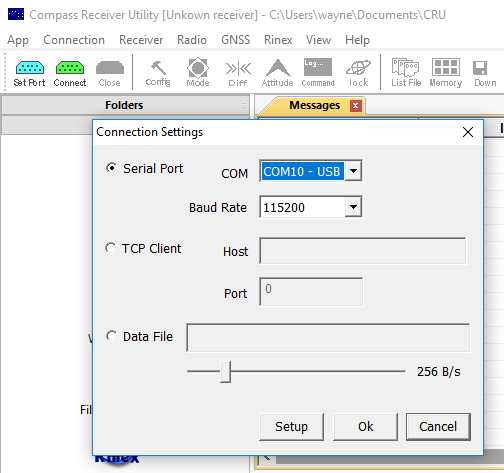This screenshot has height=473, width=504.
Task: Click the Close connection toolbar icon
Action: 110,73
